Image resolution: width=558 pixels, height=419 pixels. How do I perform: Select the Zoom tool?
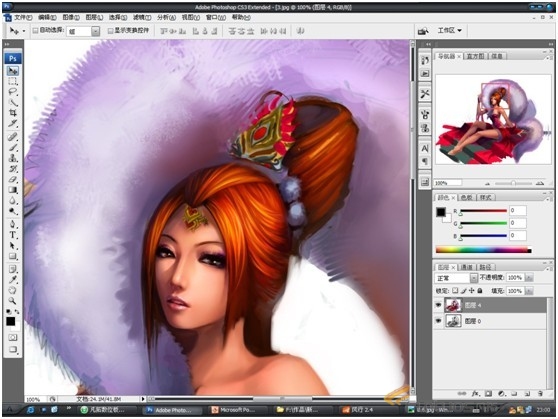coord(13,301)
